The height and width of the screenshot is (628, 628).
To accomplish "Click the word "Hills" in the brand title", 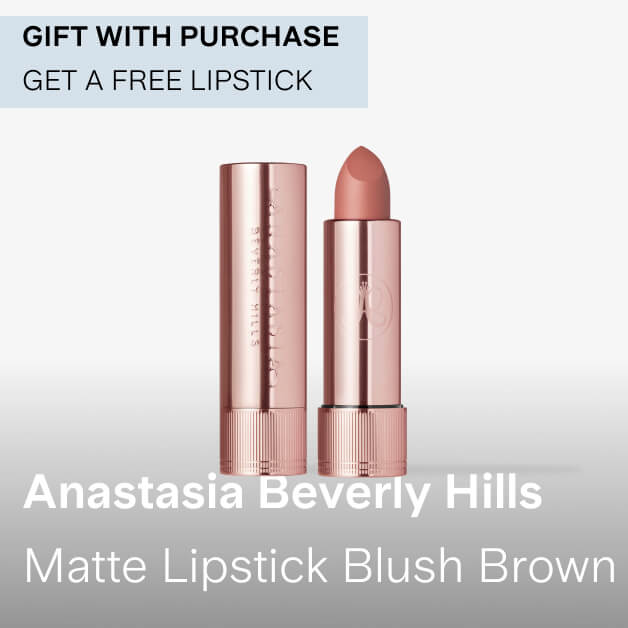I will click(x=494, y=491).
